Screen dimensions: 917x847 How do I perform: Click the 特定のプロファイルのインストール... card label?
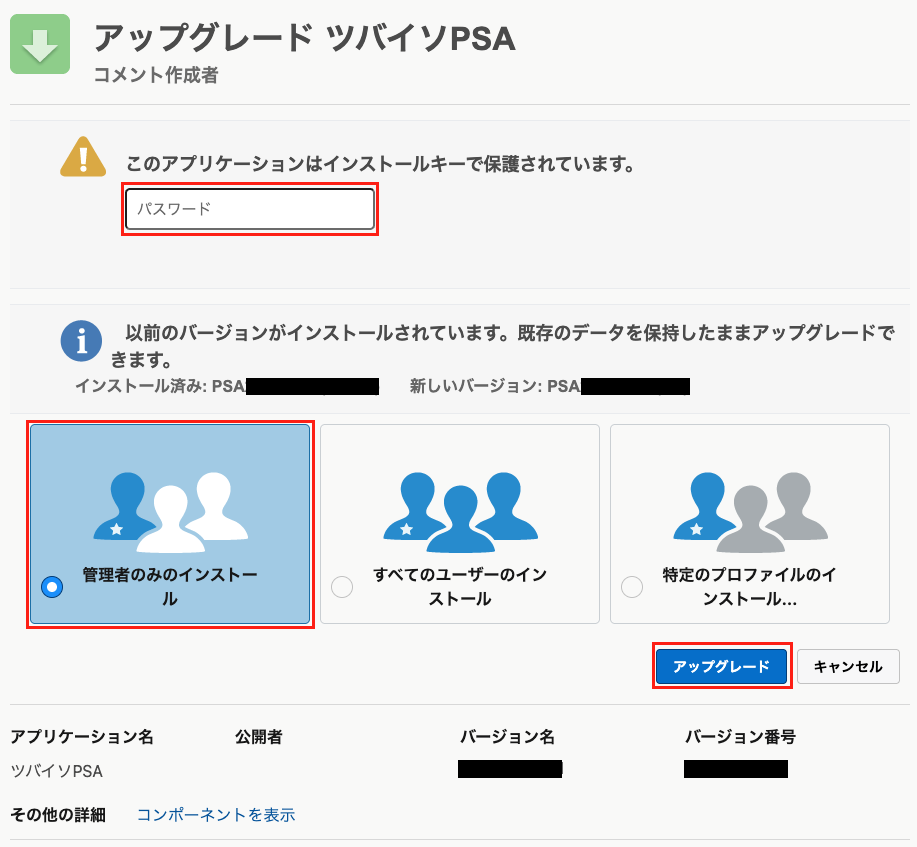click(x=750, y=587)
